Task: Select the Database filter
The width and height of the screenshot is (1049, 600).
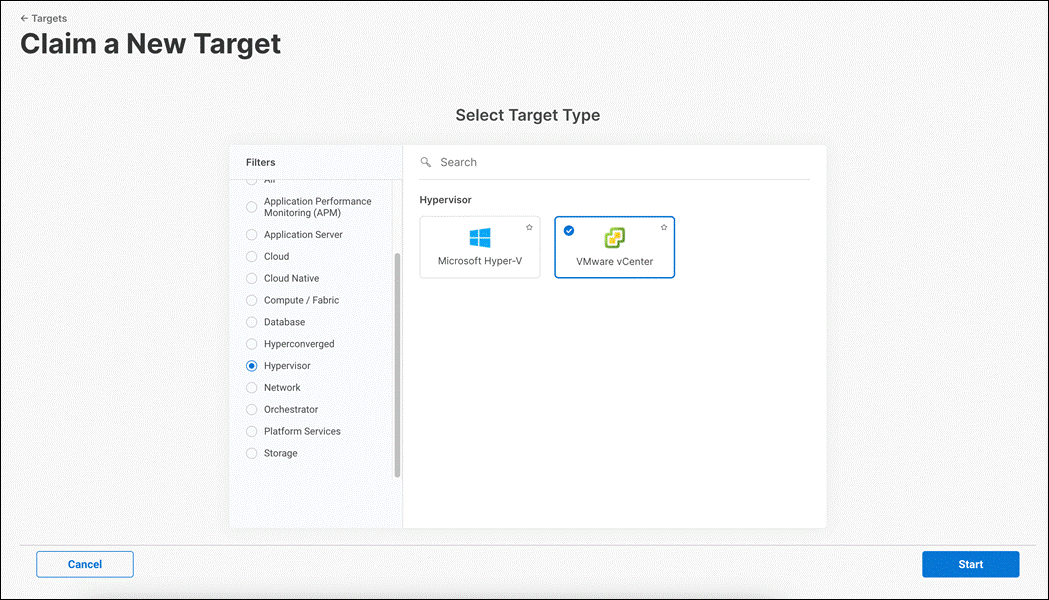Action: pyautogui.click(x=251, y=322)
